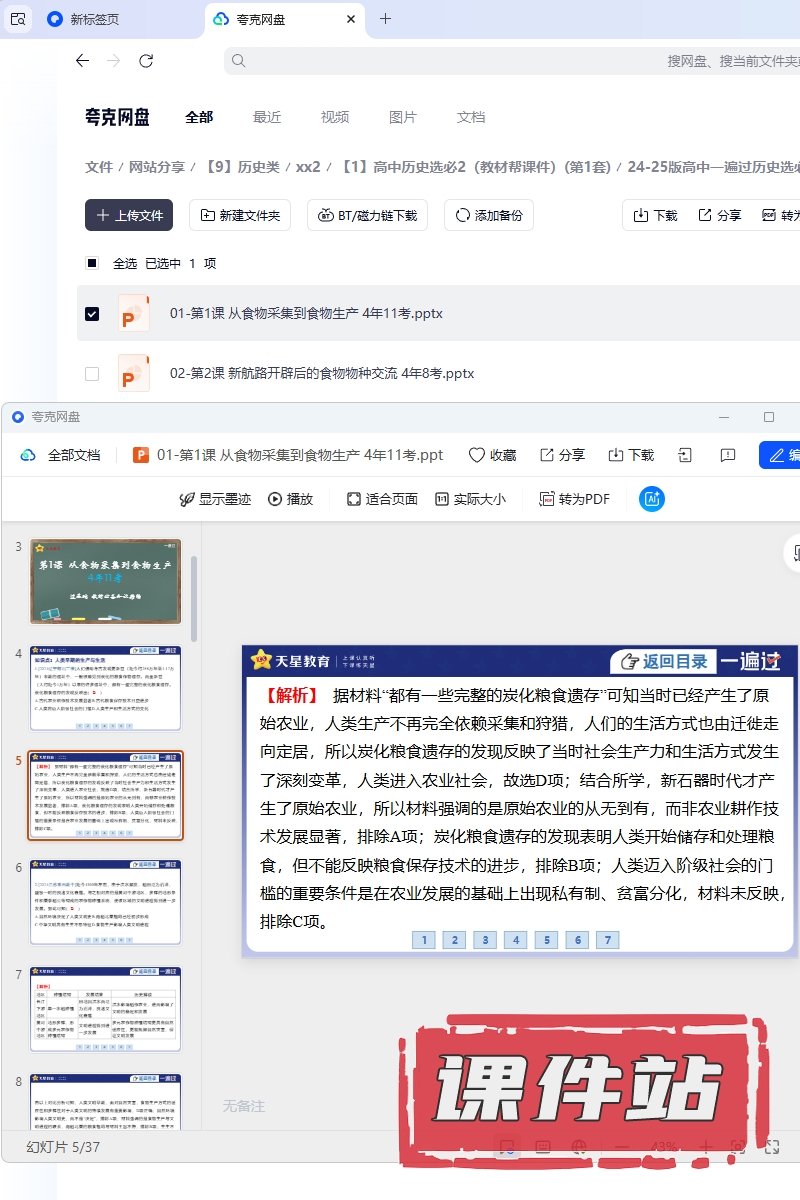Select 适合页面 fit page option
This screenshot has height=1200, width=800.
(x=382, y=499)
